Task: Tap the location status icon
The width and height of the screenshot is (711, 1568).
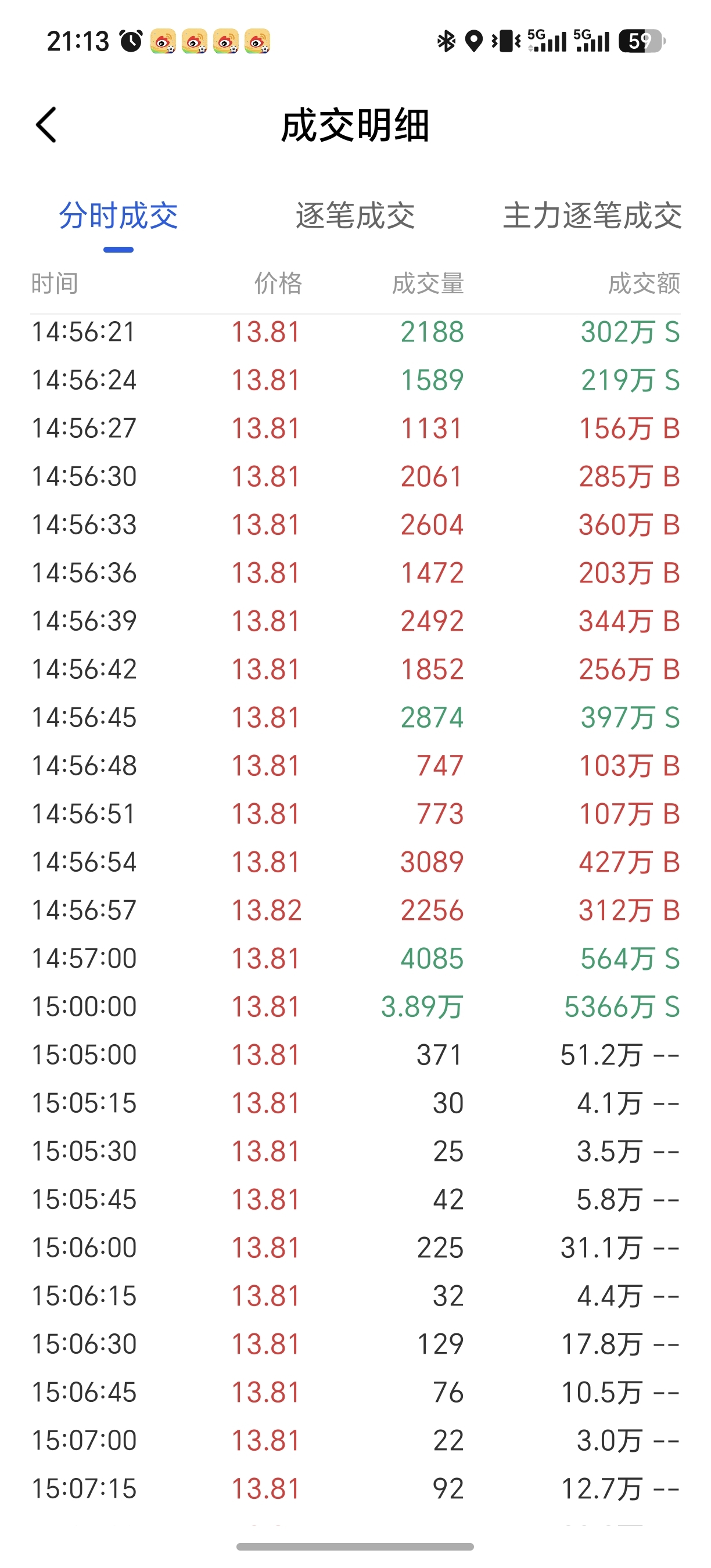Action: tap(473, 41)
